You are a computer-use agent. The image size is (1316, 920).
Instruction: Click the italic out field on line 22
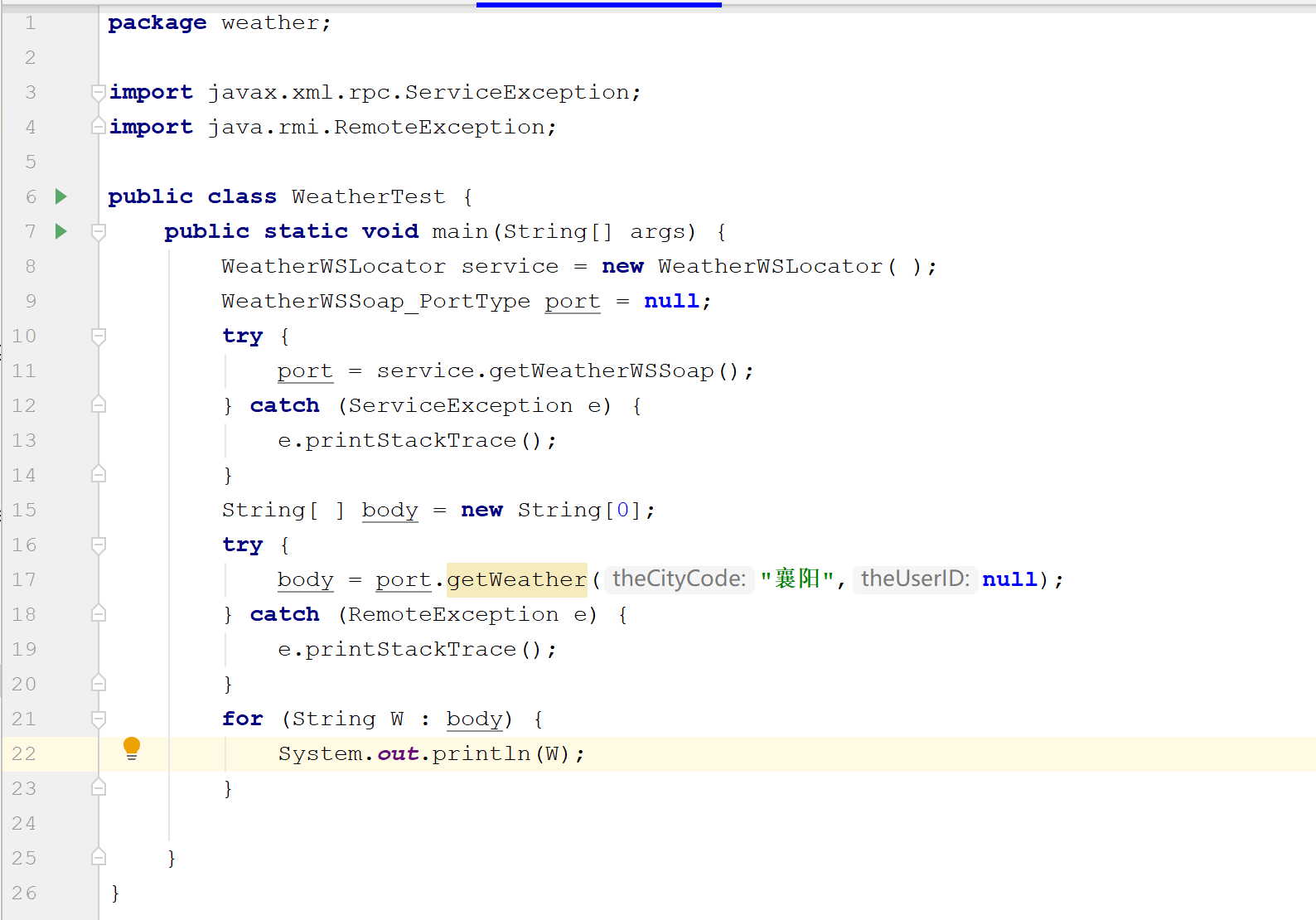398,753
